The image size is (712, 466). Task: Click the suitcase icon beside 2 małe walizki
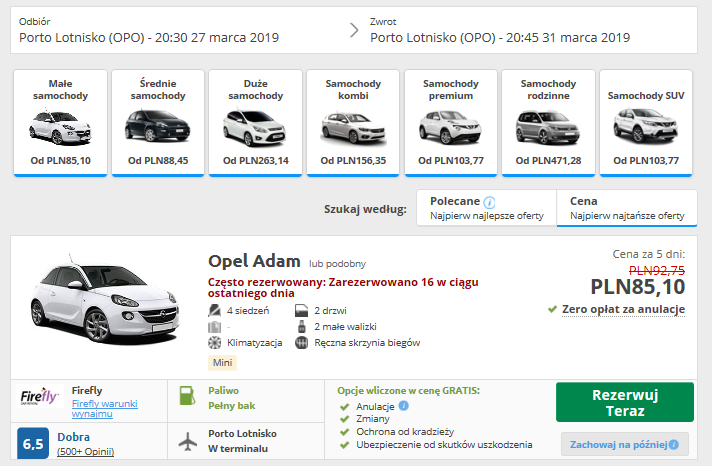coord(302,327)
